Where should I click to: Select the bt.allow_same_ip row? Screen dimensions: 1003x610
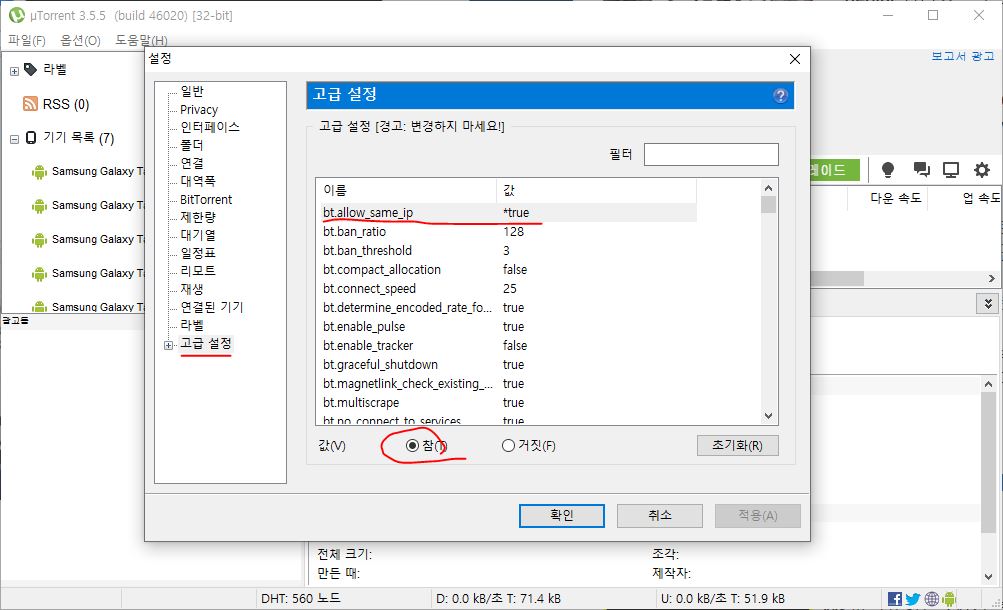[507, 212]
